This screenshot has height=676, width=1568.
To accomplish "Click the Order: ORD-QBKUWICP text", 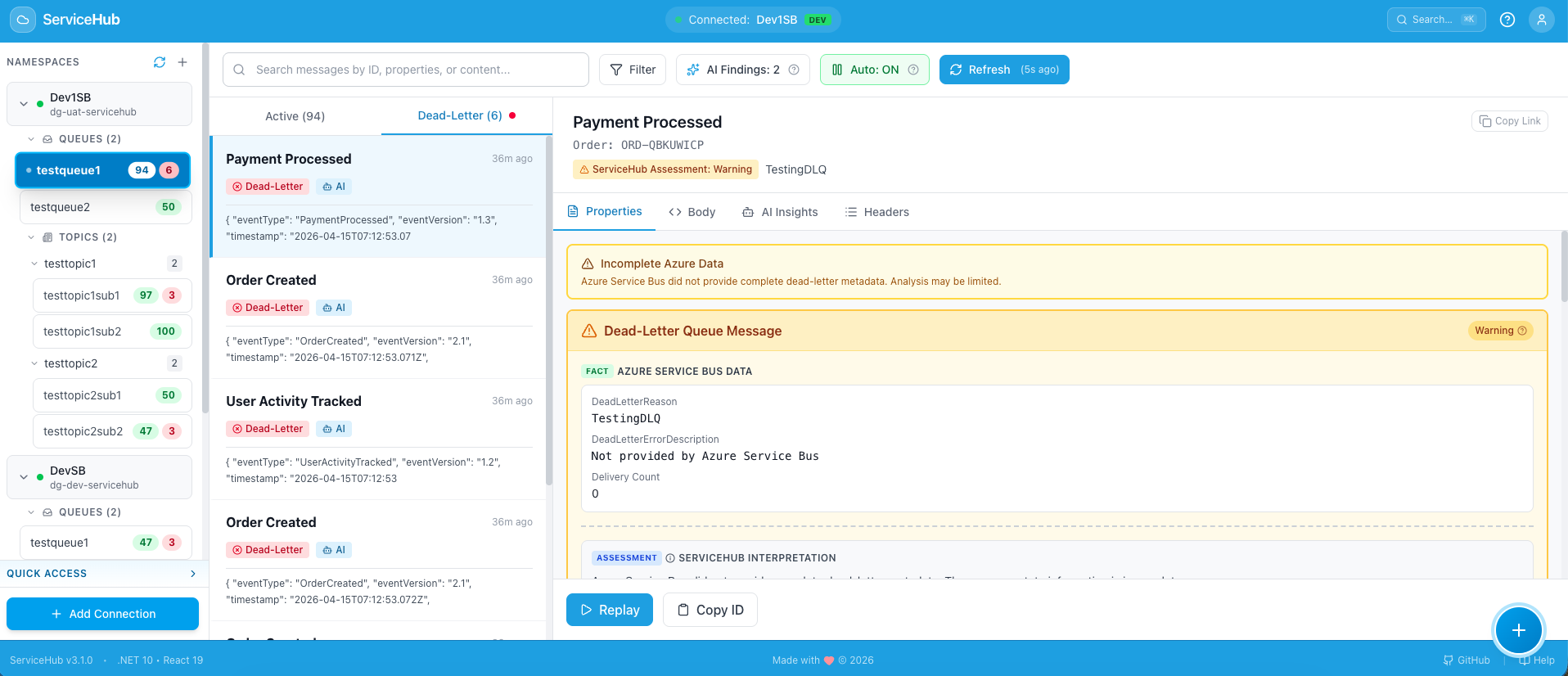I will (638, 145).
